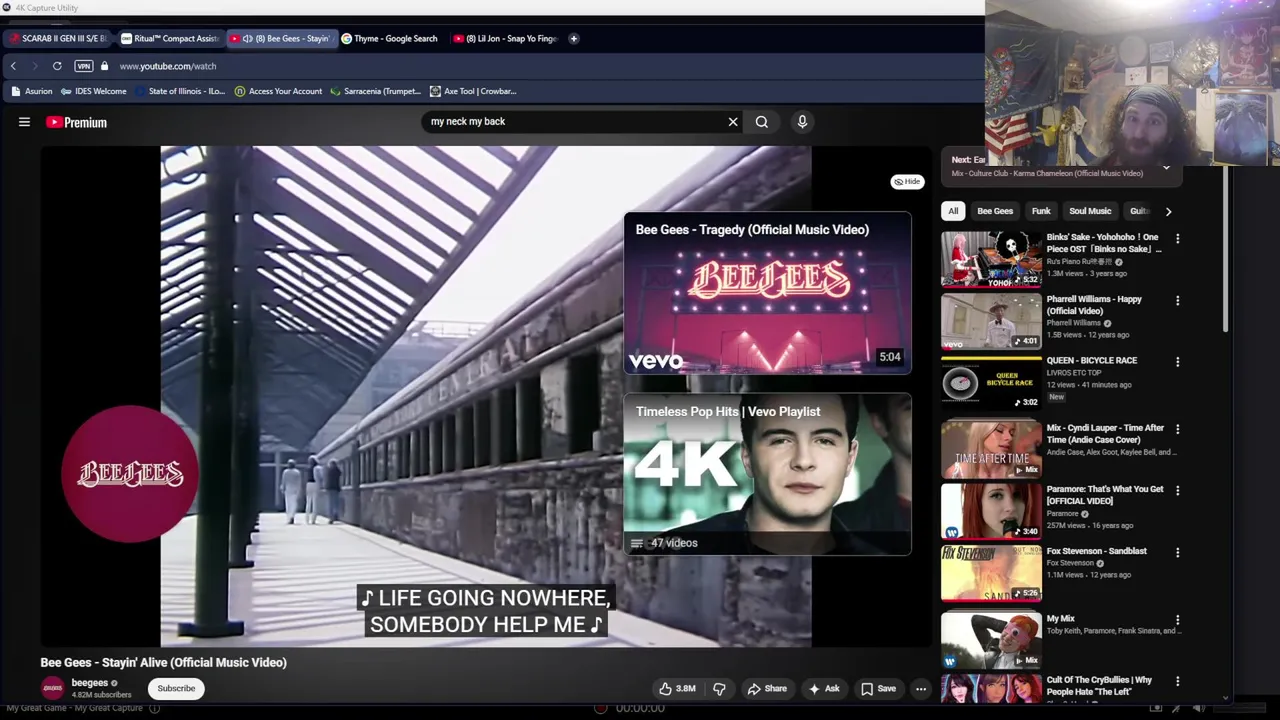Open options menu for QUEEN BICYCLE RACE
The width and height of the screenshot is (1280, 720).
(x=1177, y=362)
